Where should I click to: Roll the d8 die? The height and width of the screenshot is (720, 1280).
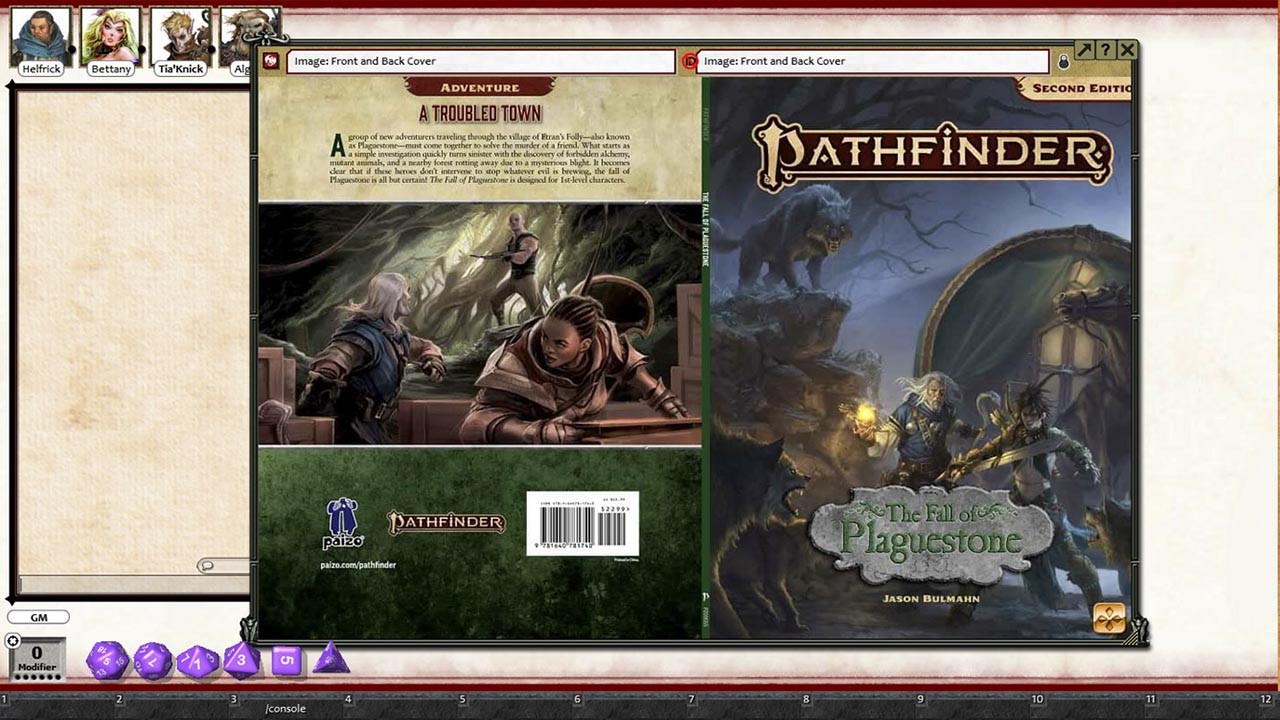(242, 659)
